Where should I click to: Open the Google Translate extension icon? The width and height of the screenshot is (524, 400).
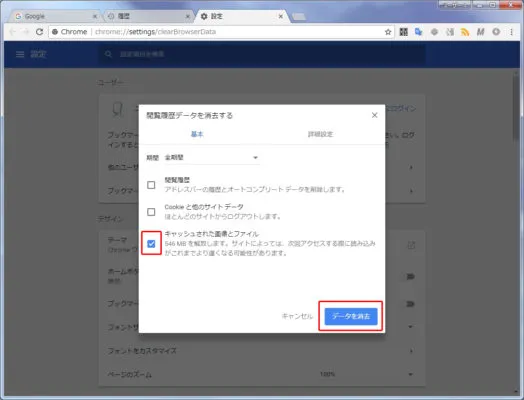[x=418, y=32]
